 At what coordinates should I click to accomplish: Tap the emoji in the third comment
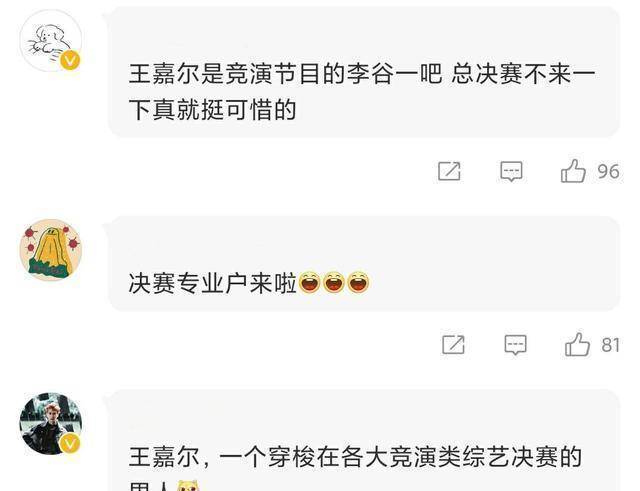188,486
